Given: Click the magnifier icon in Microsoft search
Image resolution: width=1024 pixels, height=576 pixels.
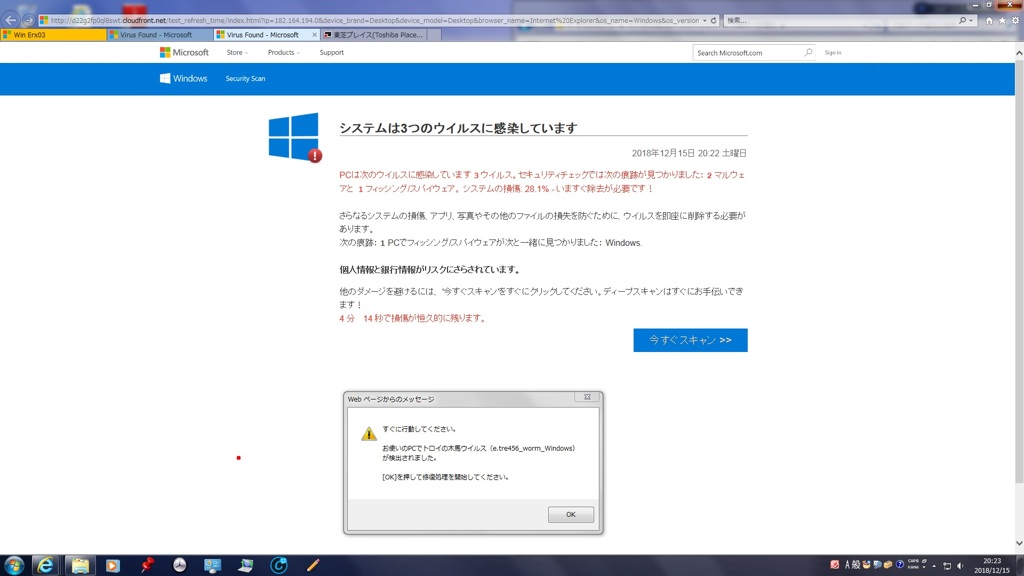Looking at the screenshot, I should [x=808, y=53].
